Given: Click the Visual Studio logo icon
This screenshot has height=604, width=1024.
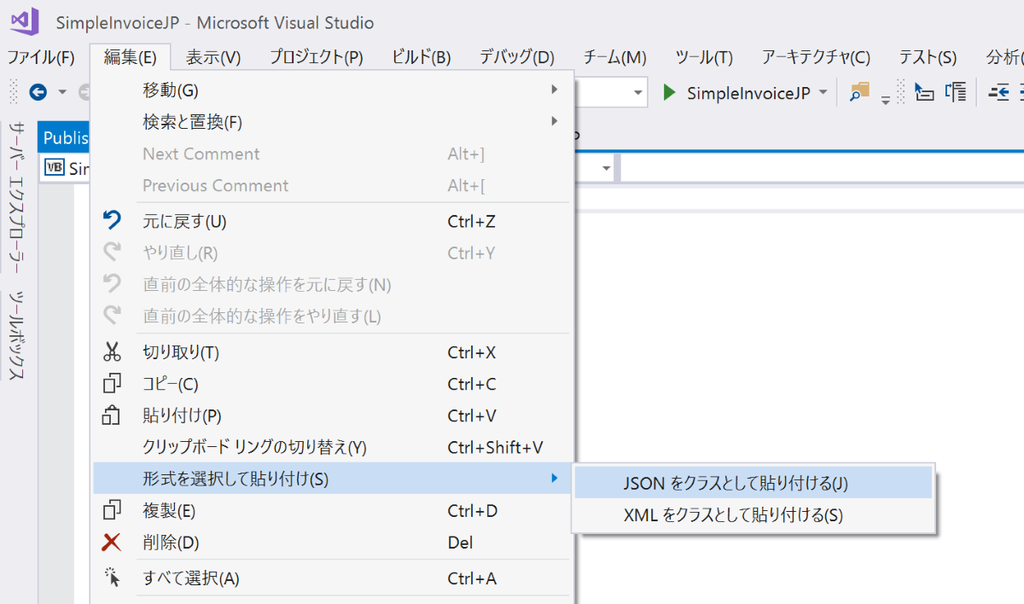Looking at the screenshot, I should click(25, 22).
